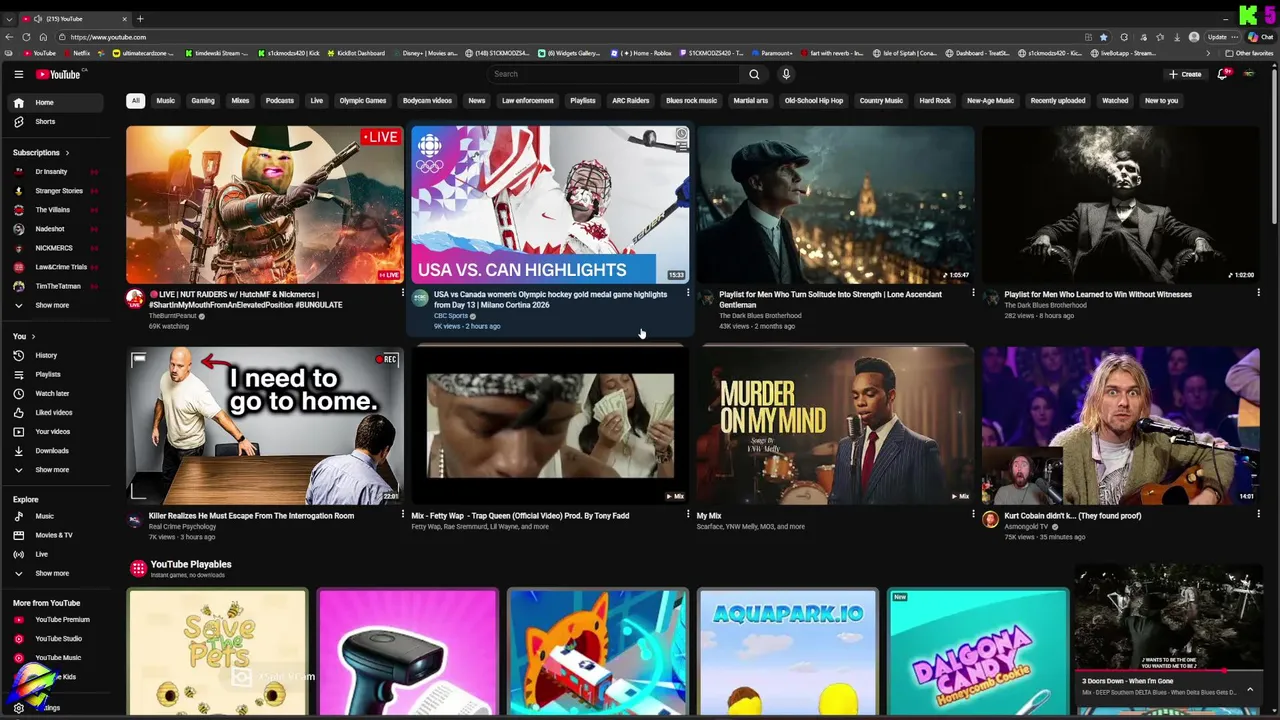Open the YouTube hamburger guide menu
1280x720 pixels.
tap(18, 74)
